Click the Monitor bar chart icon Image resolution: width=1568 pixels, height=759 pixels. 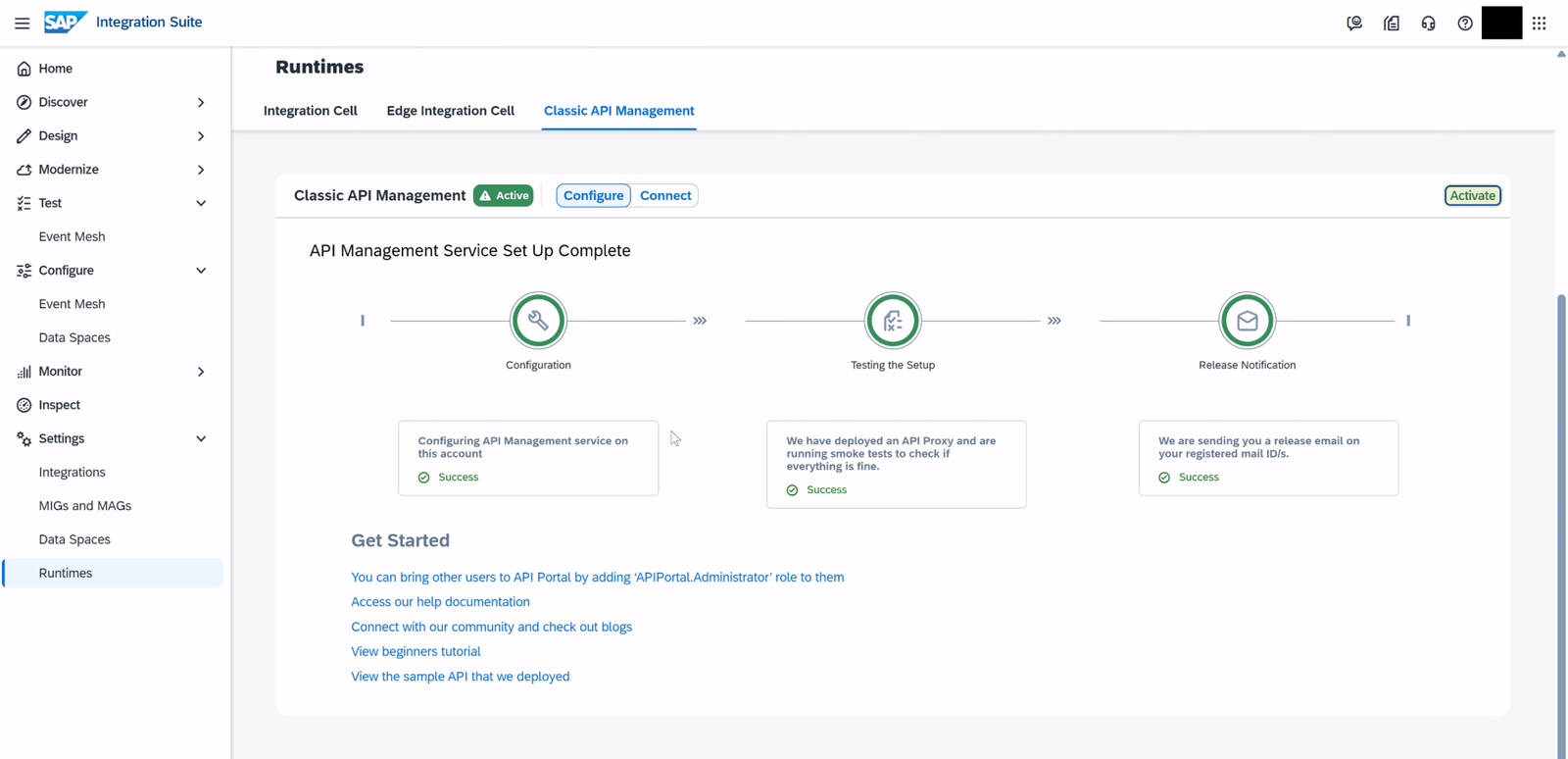pyautogui.click(x=24, y=372)
